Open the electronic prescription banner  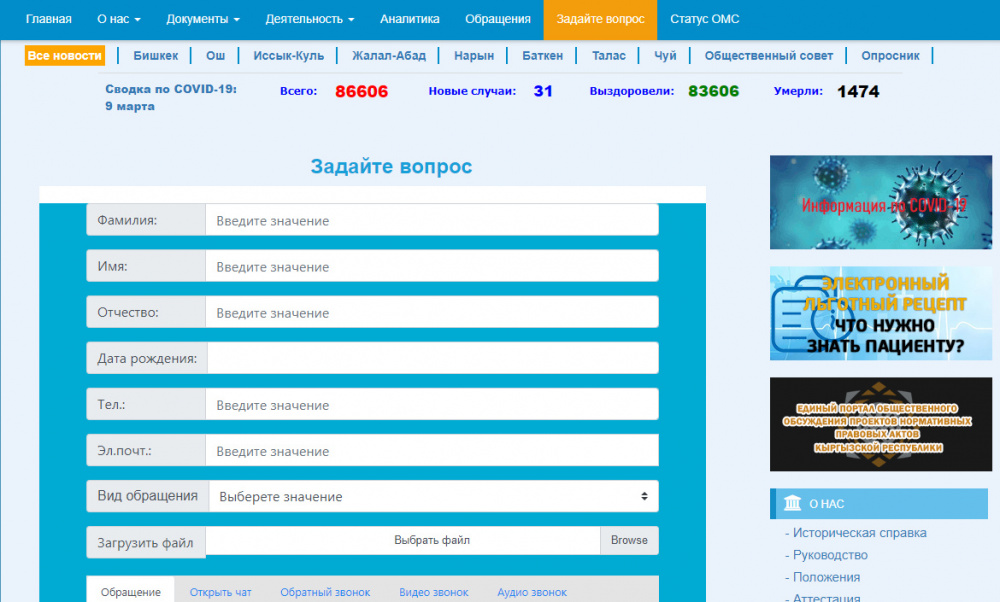click(880, 313)
